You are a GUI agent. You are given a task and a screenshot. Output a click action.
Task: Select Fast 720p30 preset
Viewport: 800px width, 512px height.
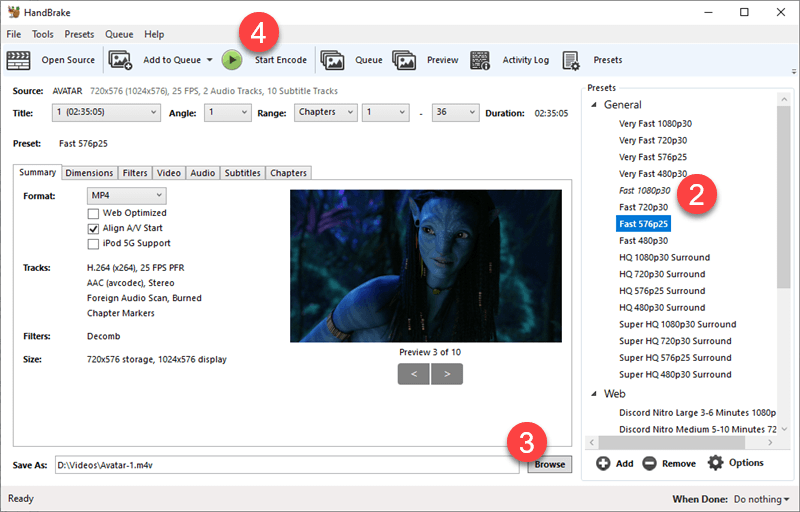643,207
